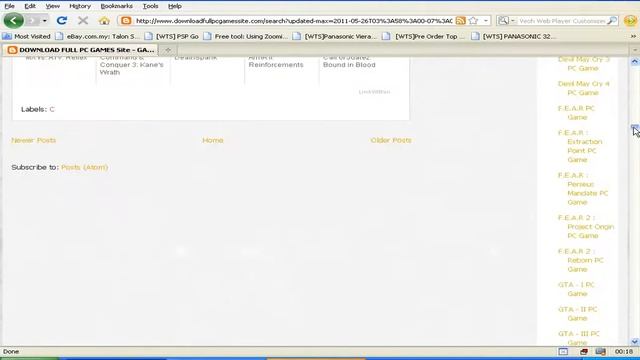Viewport: 640px width, 360px height.
Task: Open F.E.A.R : Perseus Mandate PC Game link
Action: point(583,189)
